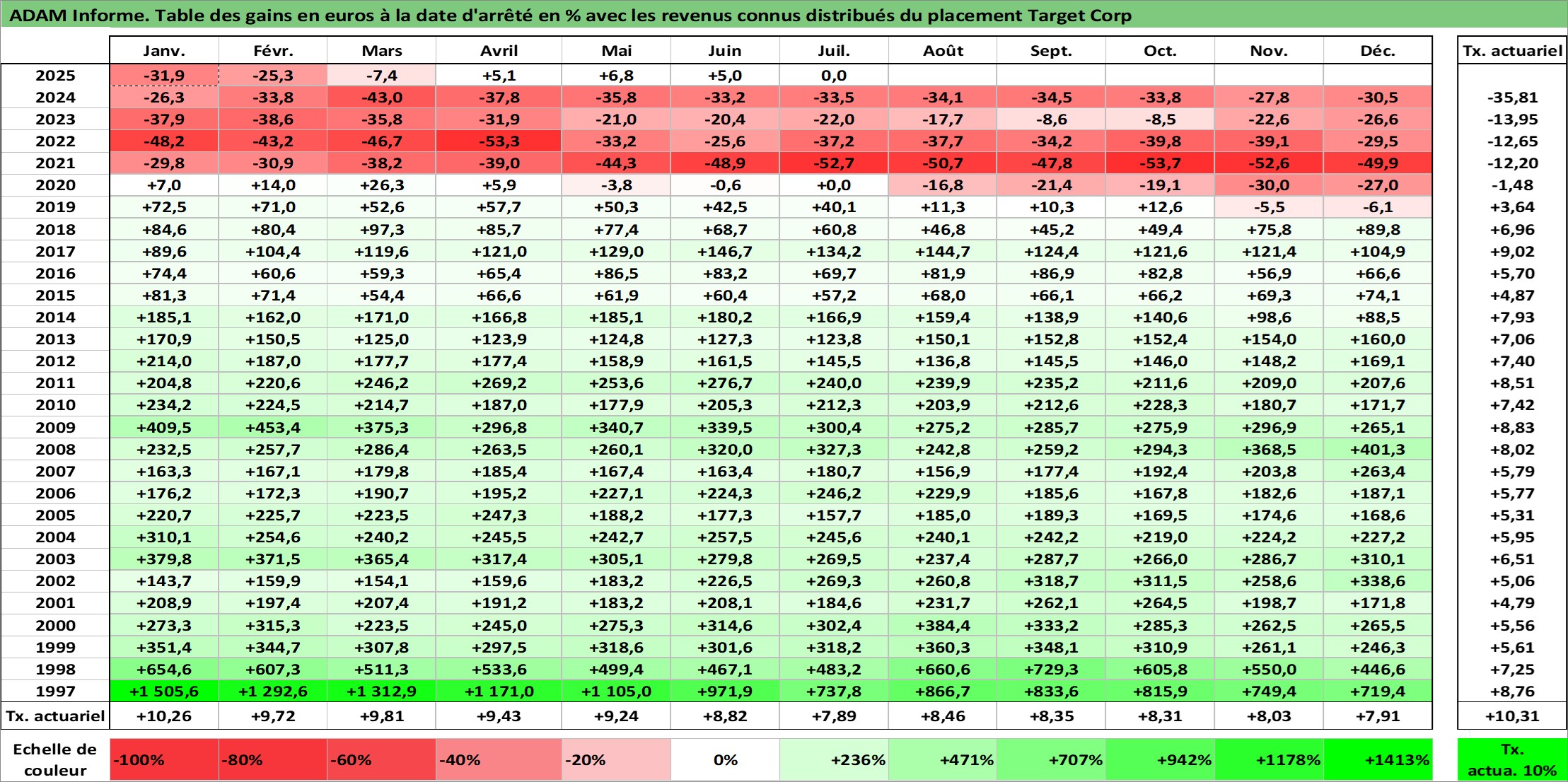The width and height of the screenshot is (1568, 782).
Task: Select the cell showing -3,8
Action: pos(616,185)
